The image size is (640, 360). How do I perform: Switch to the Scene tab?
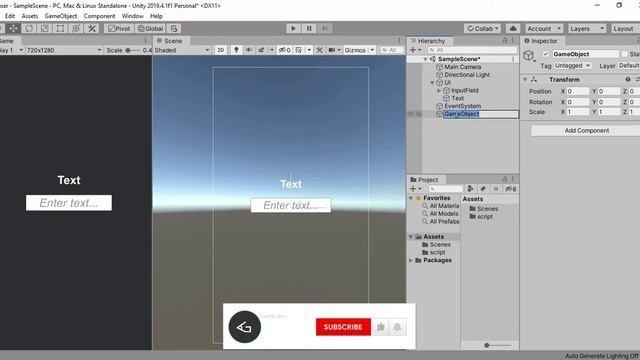click(x=170, y=41)
